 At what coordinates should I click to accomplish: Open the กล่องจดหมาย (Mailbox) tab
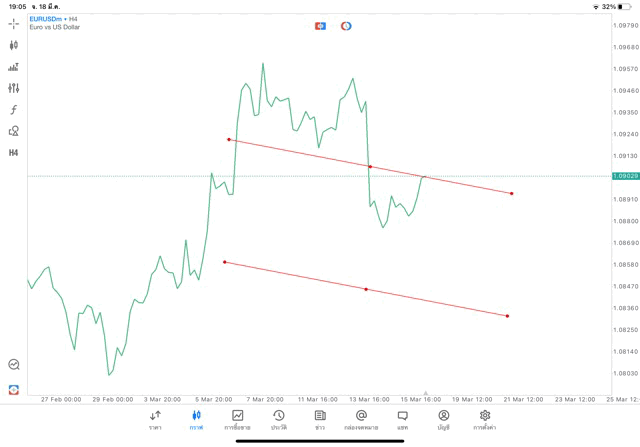point(361,420)
